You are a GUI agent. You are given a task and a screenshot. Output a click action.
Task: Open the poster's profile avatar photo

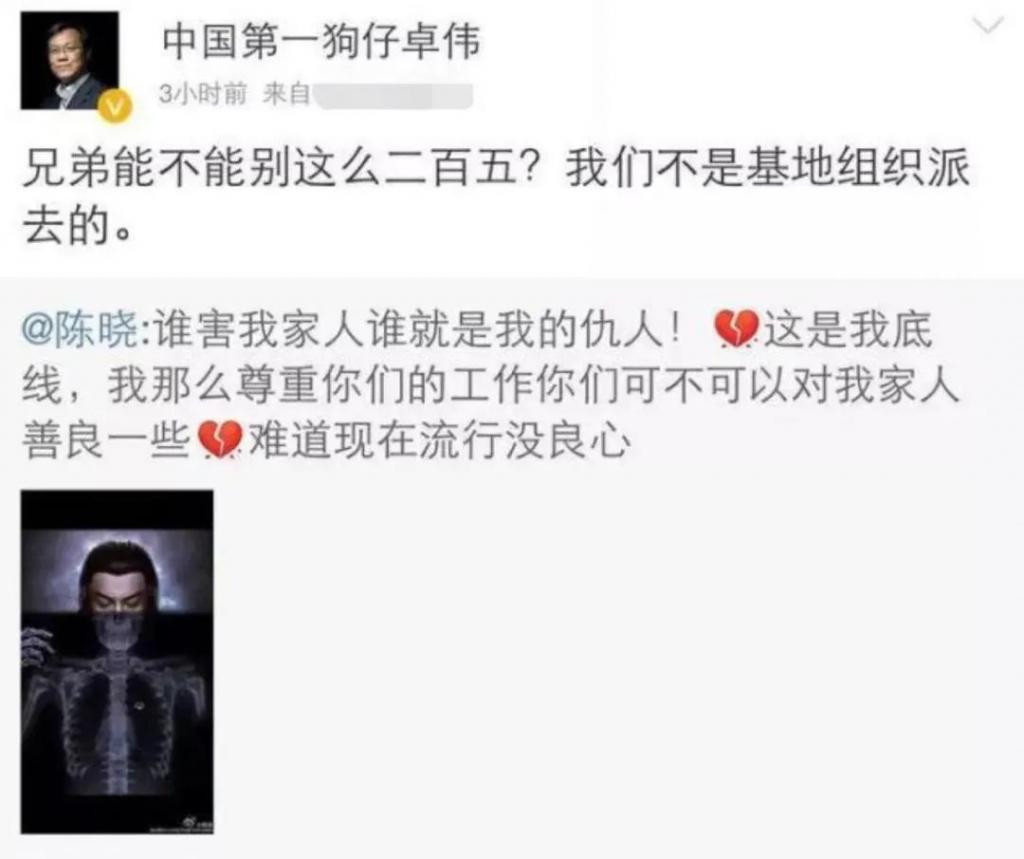(70, 60)
